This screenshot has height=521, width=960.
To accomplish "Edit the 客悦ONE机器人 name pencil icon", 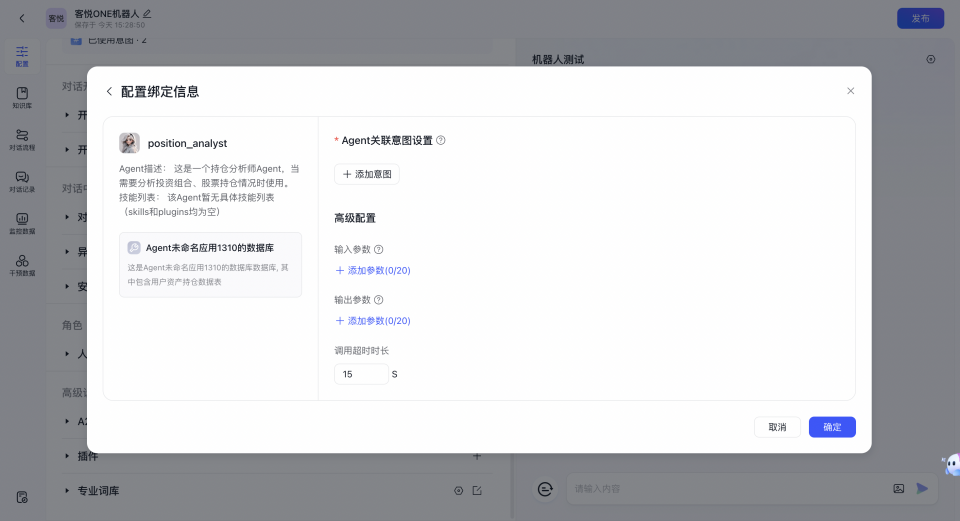I will [147, 13].
